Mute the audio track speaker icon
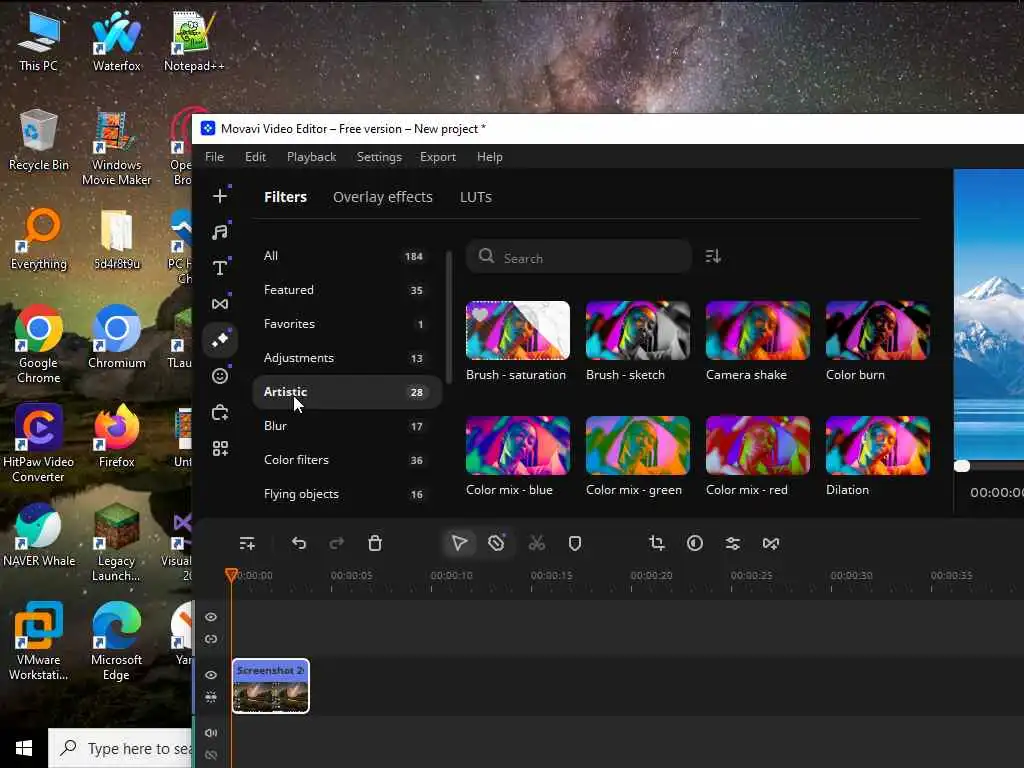 pos(211,733)
